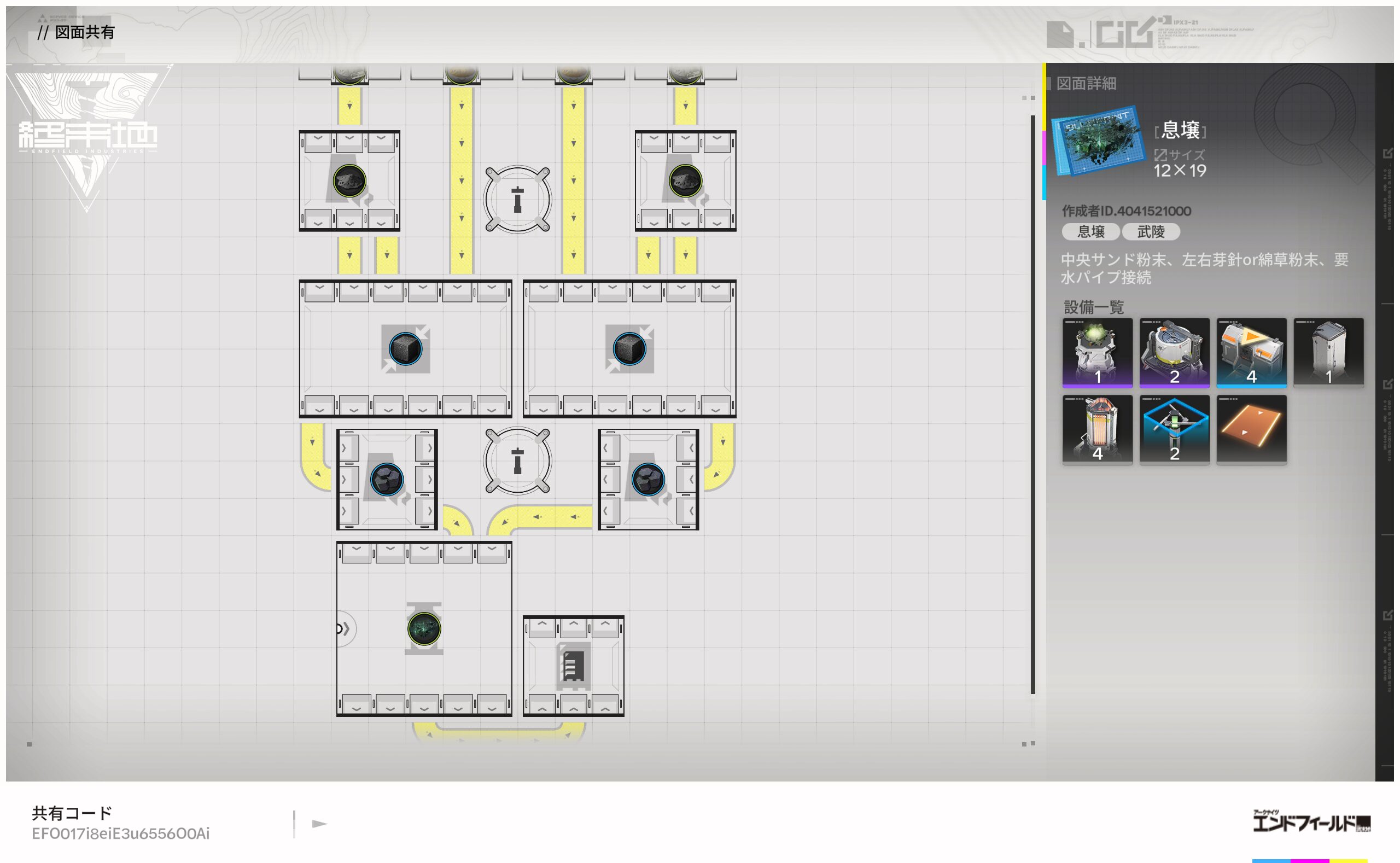Select the top-left machine with dark ore
Viewport: 1400px width, 863px height.
349,181
